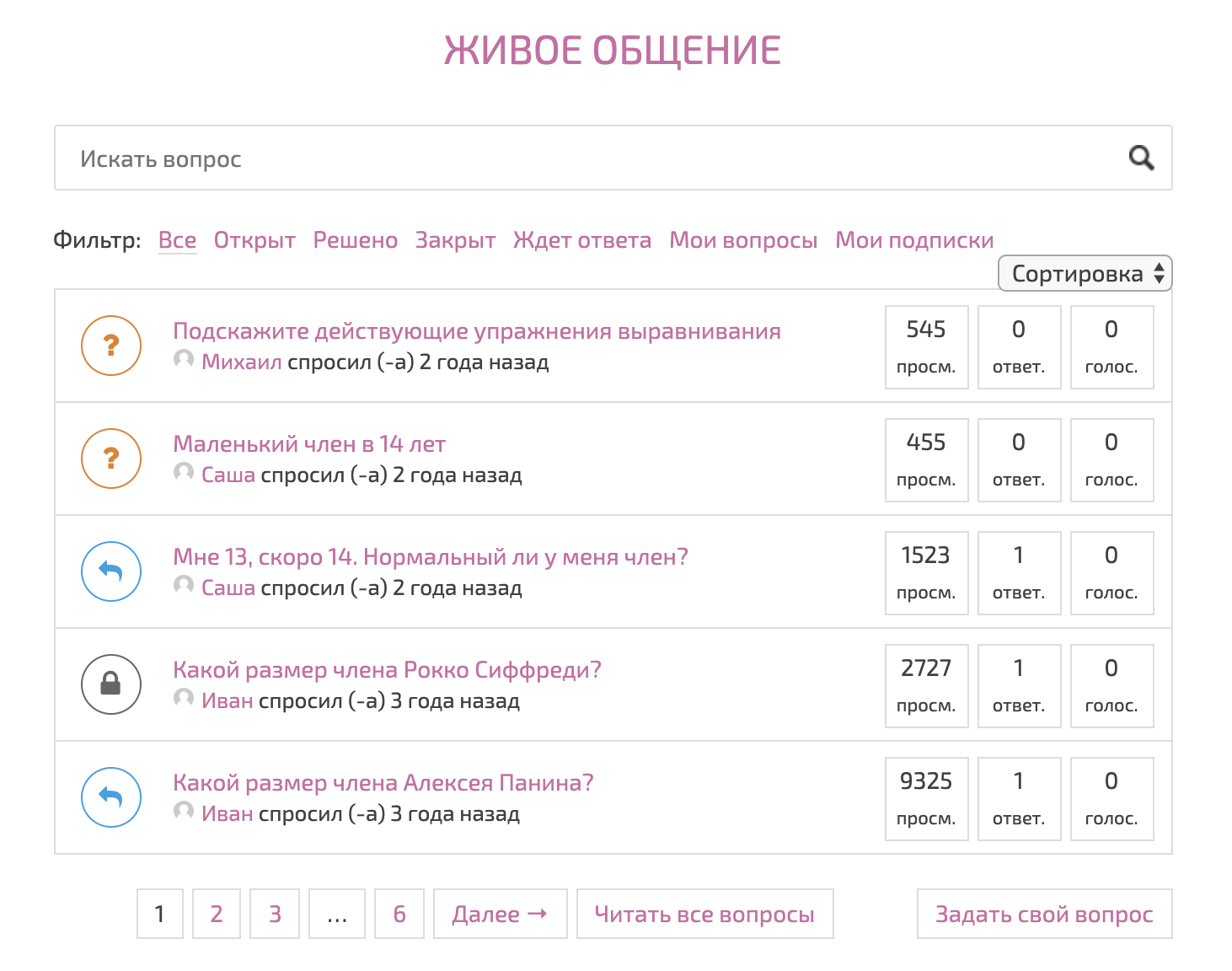Click the Далее next-page button
The image size is (1232, 971).
point(500,914)
